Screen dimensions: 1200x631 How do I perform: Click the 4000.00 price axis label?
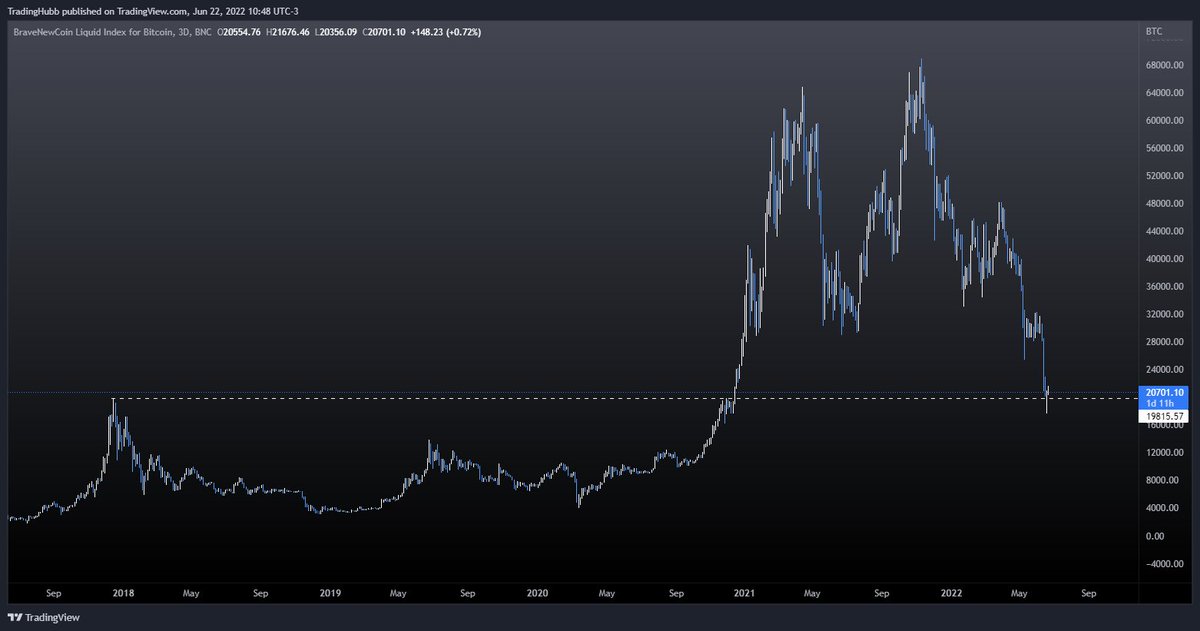pyautogui.click(x=1163, y=508)
